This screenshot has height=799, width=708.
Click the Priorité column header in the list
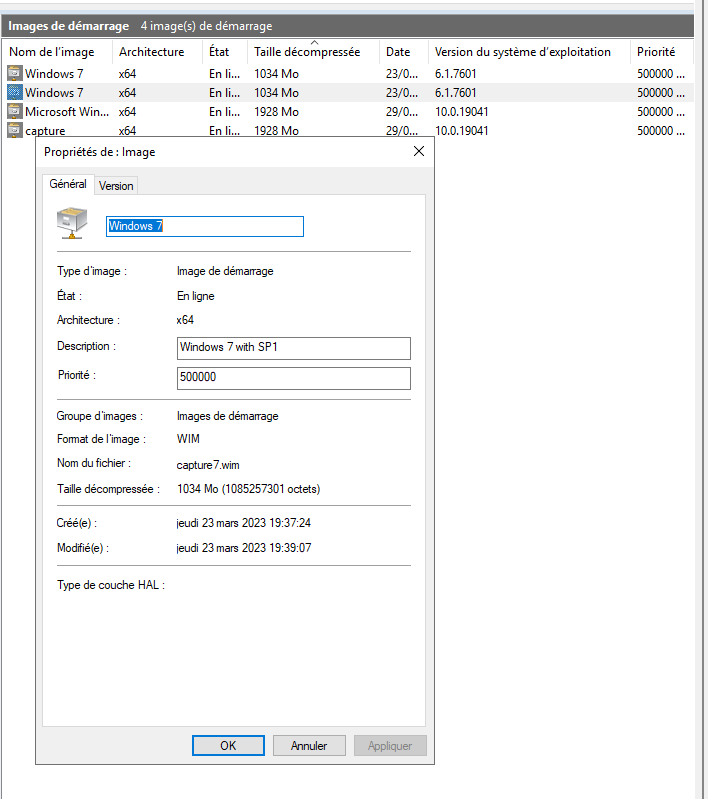[656, 52]
